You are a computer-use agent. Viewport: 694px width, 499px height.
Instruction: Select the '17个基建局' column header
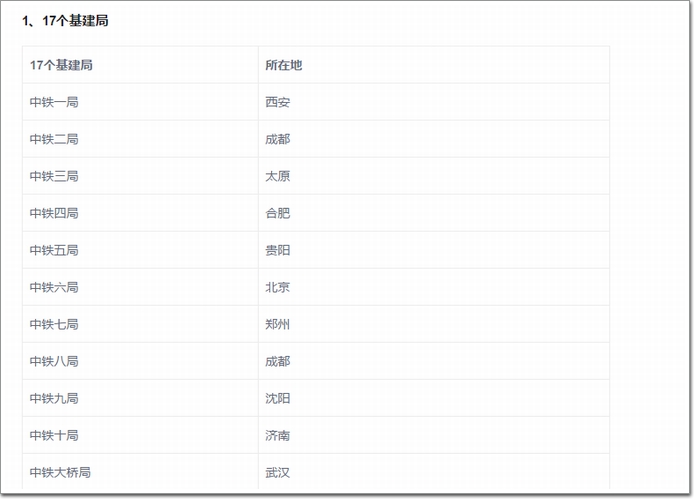click(140, 65)
